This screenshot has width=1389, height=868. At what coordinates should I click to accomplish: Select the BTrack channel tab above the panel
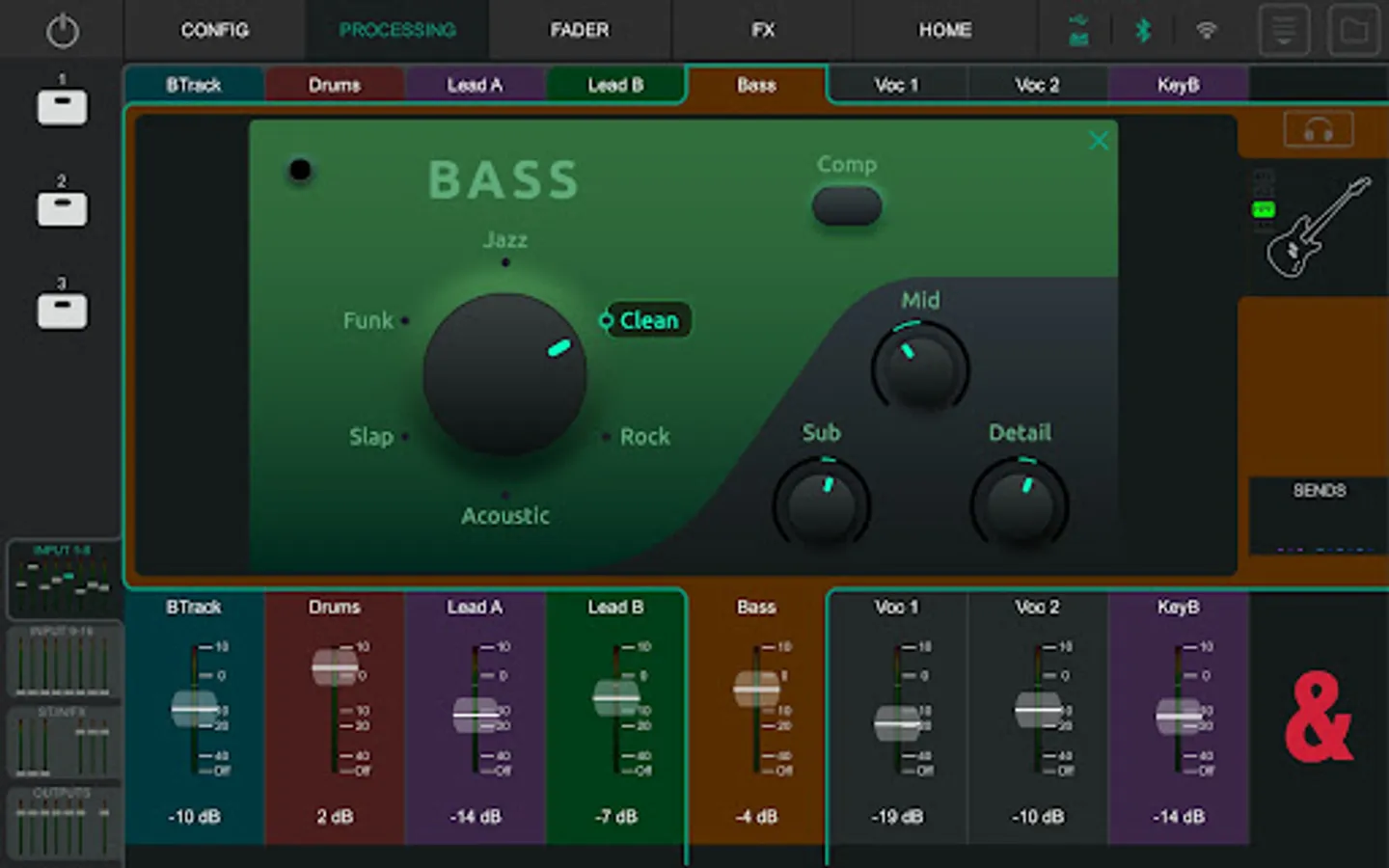pyautogui.click(x=194, y=85)
